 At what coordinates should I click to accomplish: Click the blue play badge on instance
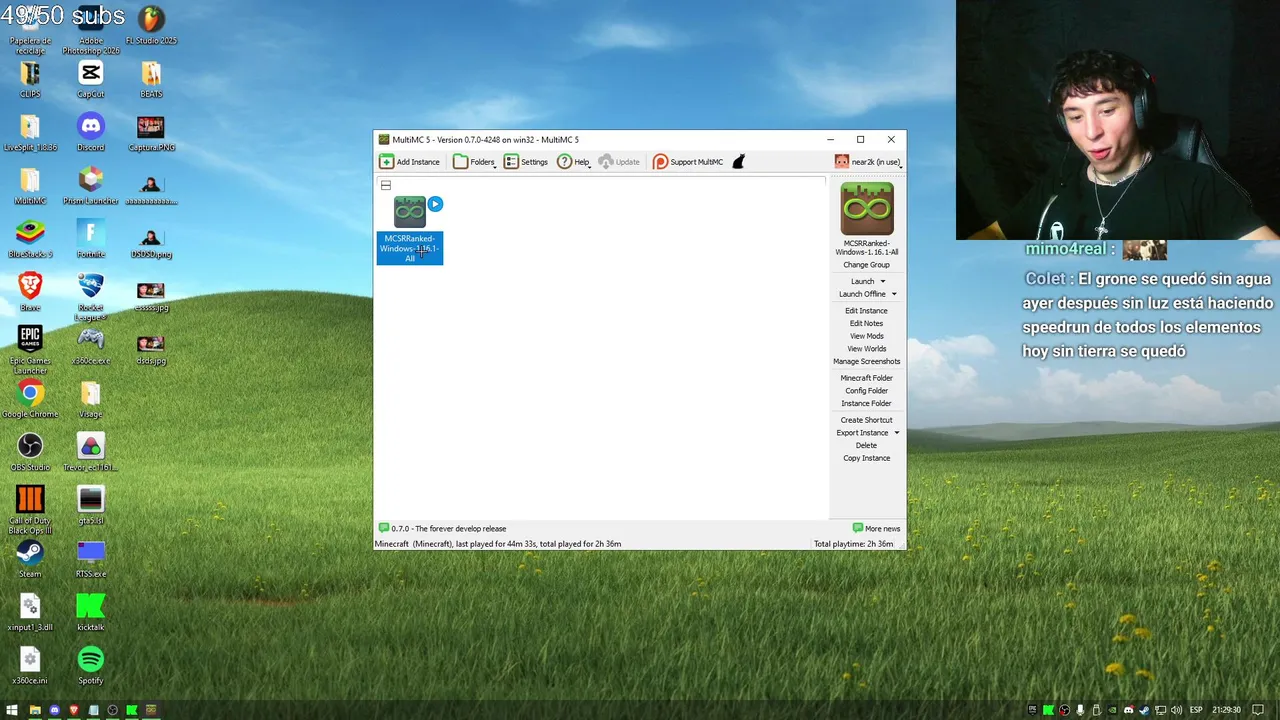point(435,204)
